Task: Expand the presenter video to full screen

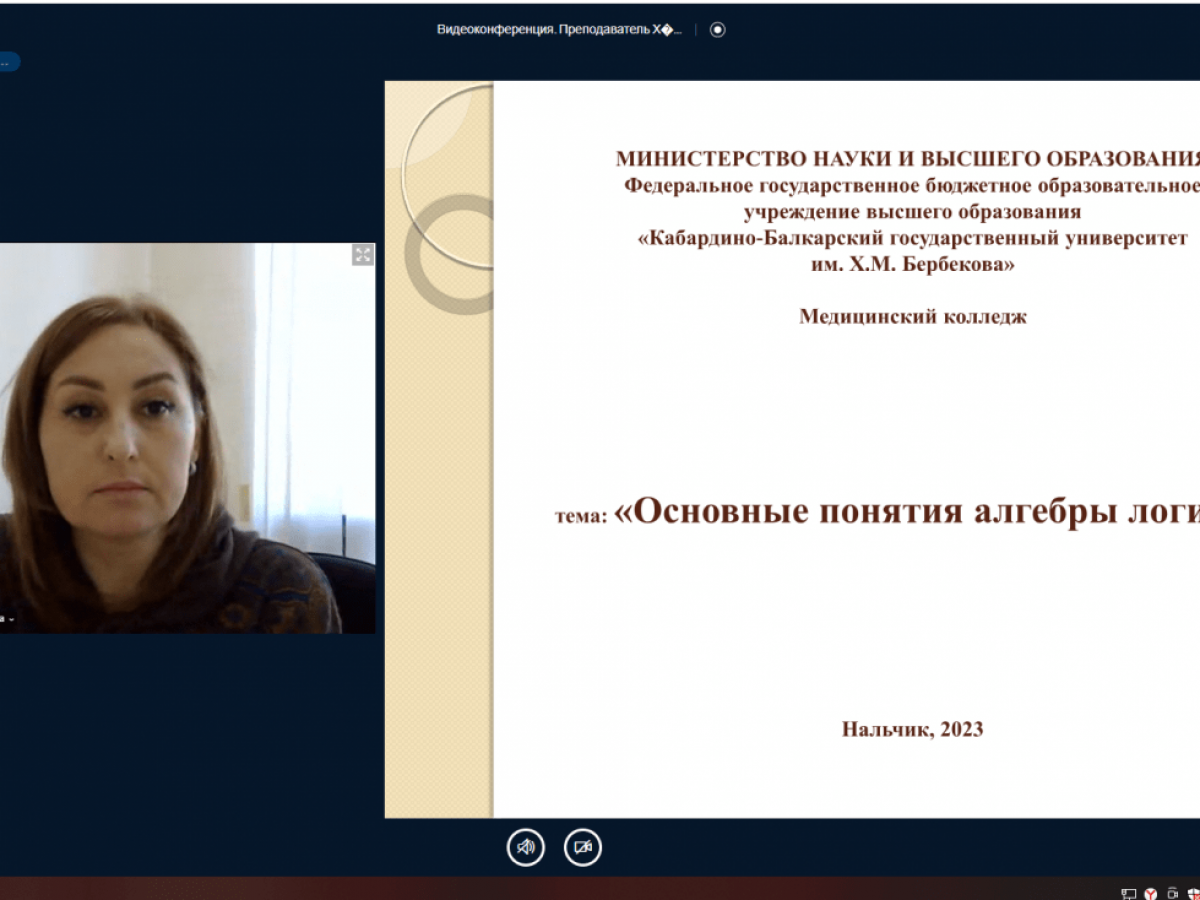Action: click(x=363, y=255)
